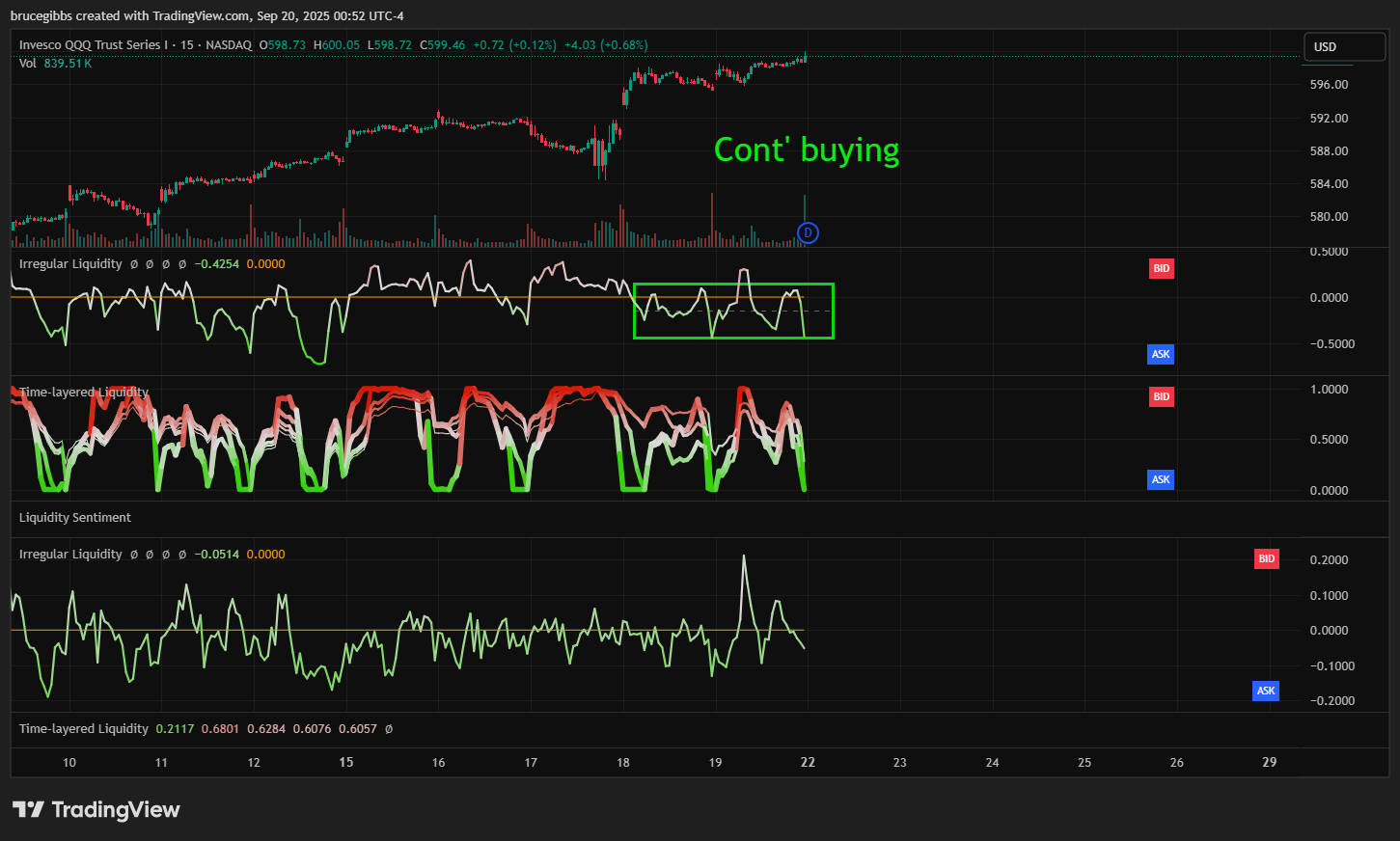This screenshot has width=1400, height=841.
Task: Click the -0.4254 indicator value
Action: [216, 263]
